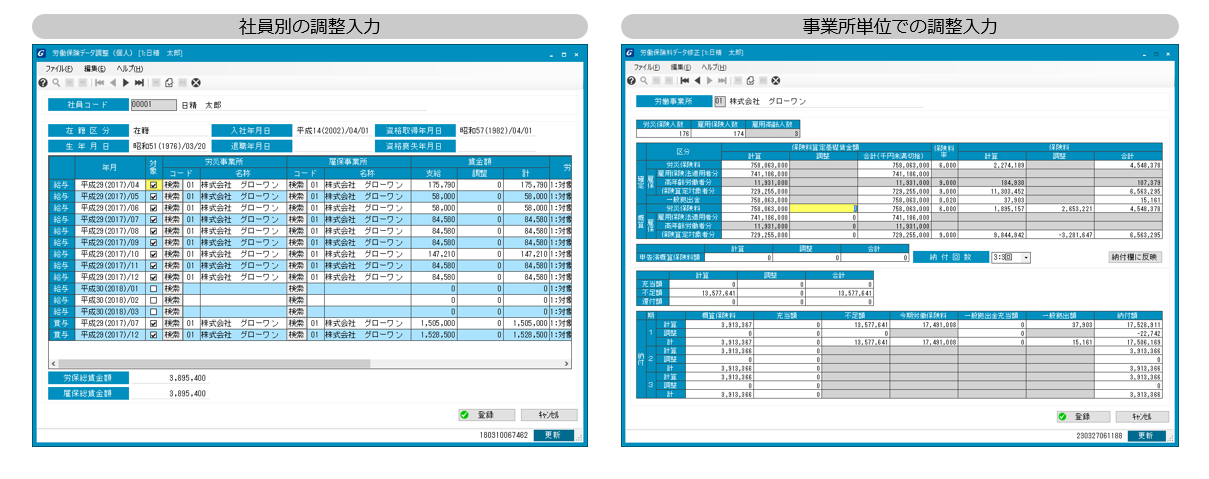Click the round X close icon in 労働保険データ調整(個人) toolbar
Screen dimensions: 1209x479
coord(196,82)
